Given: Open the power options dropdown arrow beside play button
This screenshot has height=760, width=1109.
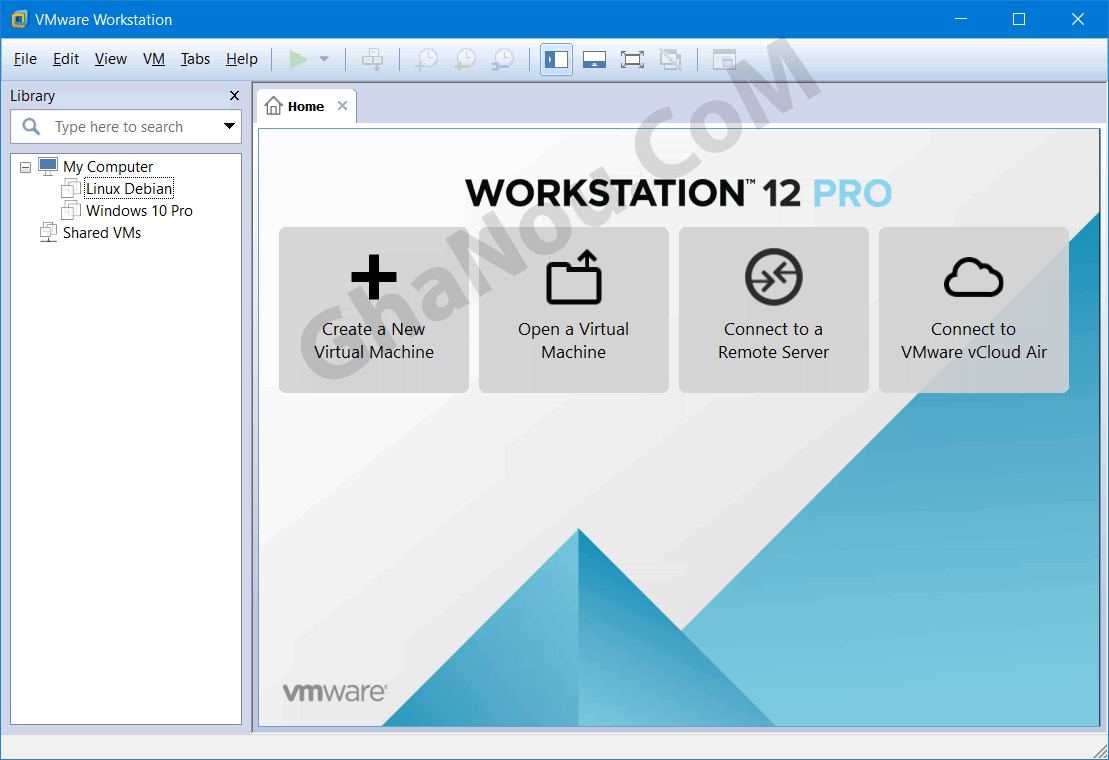Looking at the screenshot, I should tap(324, 59).
